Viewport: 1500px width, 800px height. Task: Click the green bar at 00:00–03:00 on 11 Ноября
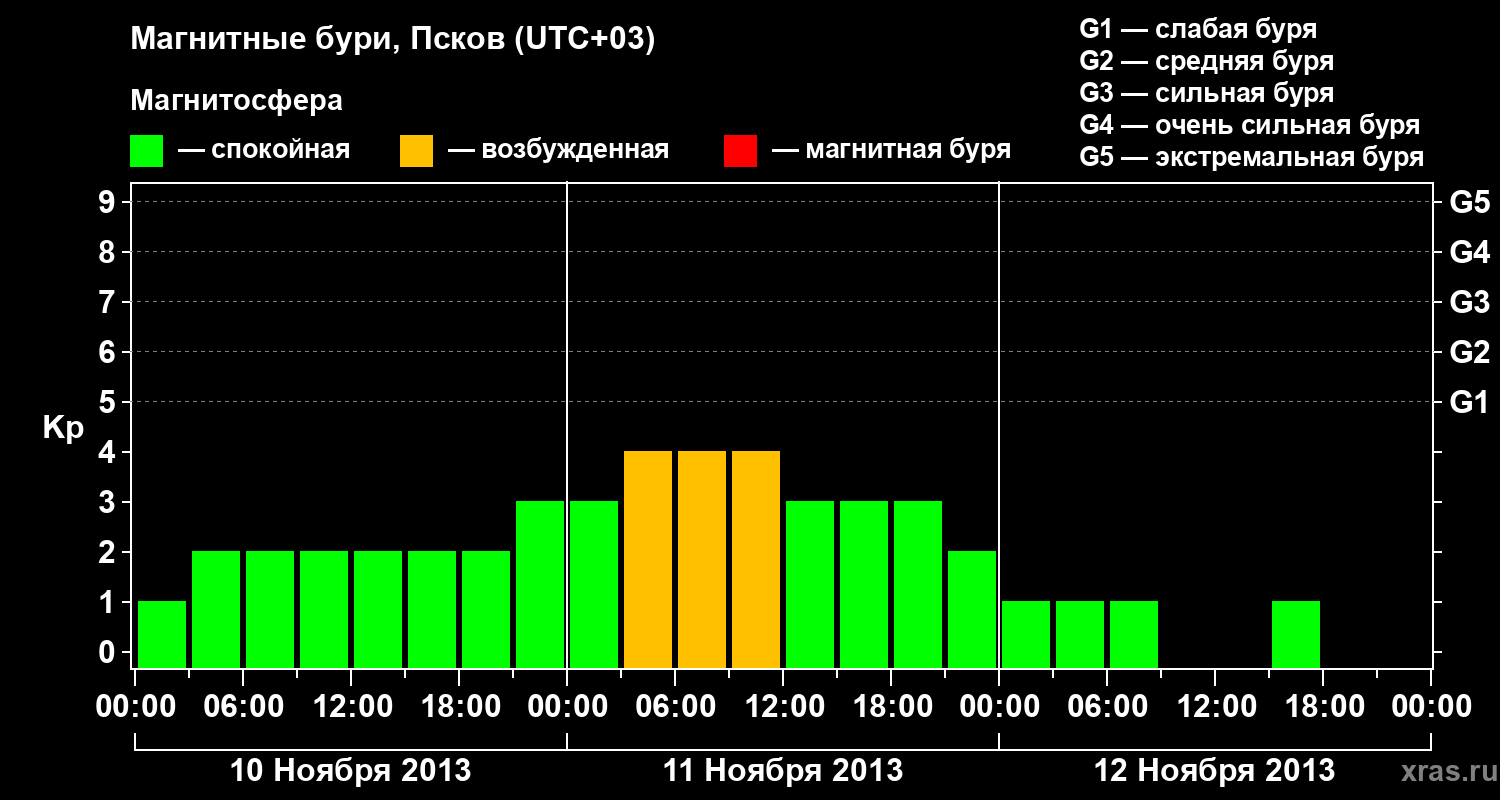tap(594, 584)
